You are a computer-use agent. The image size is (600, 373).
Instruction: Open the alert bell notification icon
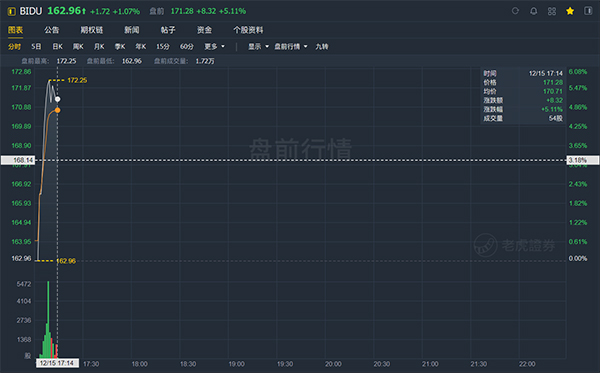click(x=533, y=11)
